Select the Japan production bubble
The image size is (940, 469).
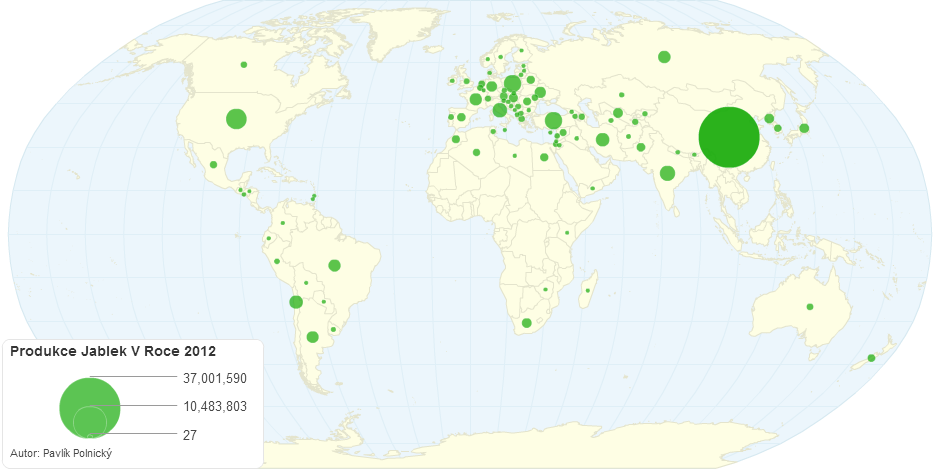pyautogui.click(x=804, y=128)
